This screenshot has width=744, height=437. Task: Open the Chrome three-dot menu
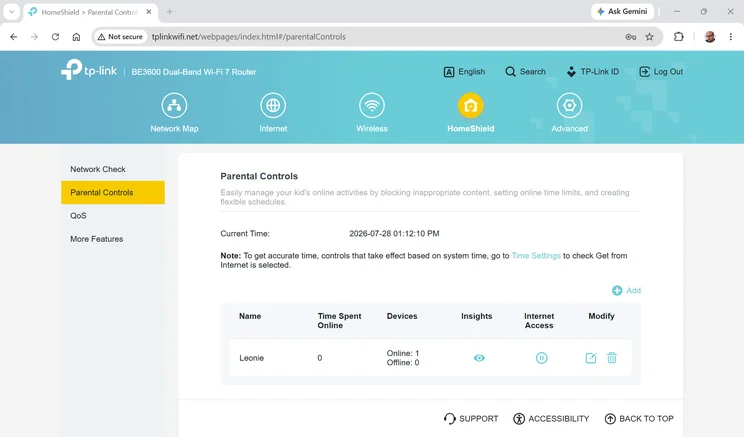(731, 37)
